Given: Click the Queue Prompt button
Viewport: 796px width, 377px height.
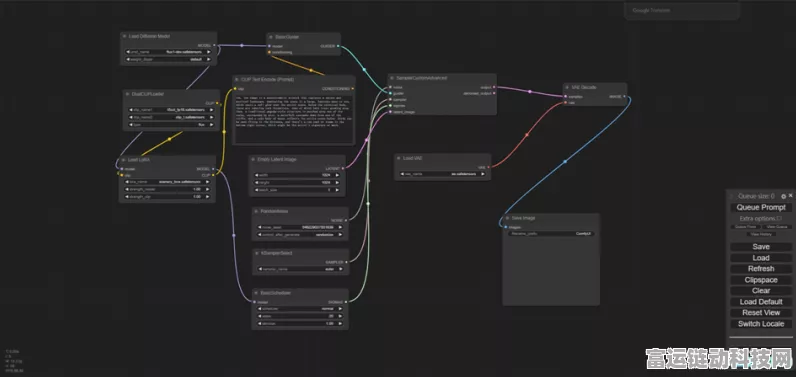Looking at the screenshot, I should 761,207.
